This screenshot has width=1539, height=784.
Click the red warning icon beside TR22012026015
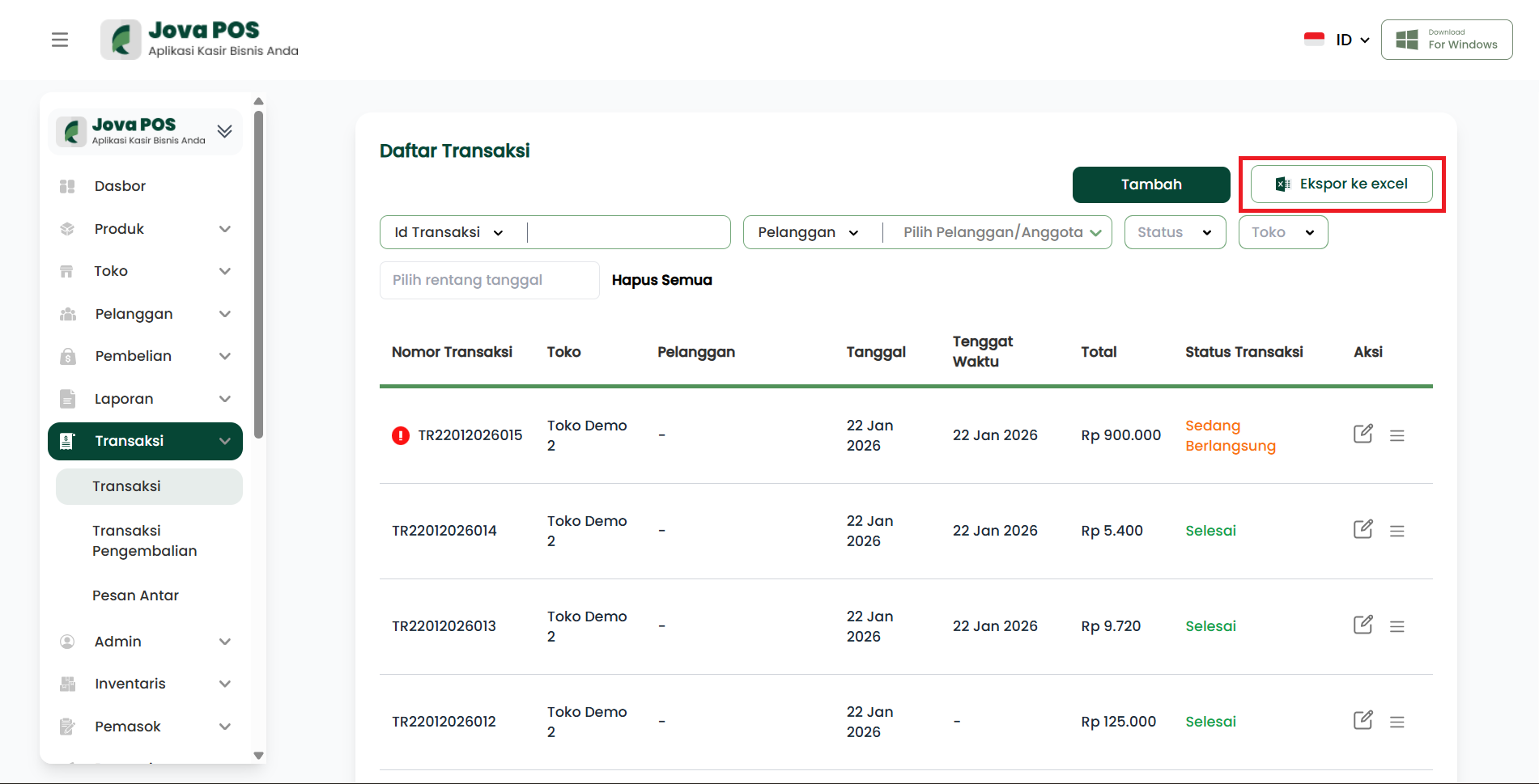(401, 436)
